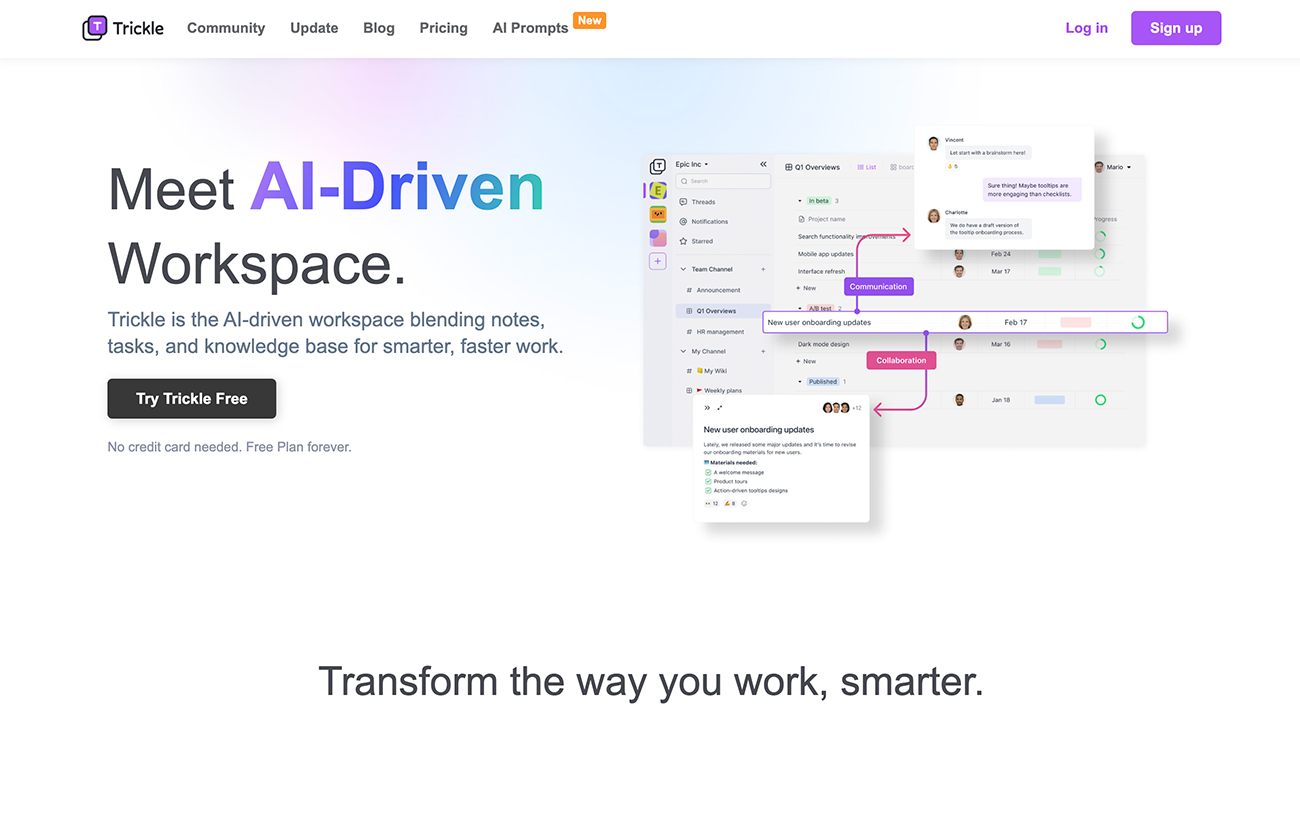Click the Trickle logo icon in header
The image size is (1300, 823).
tap(95, 28)
